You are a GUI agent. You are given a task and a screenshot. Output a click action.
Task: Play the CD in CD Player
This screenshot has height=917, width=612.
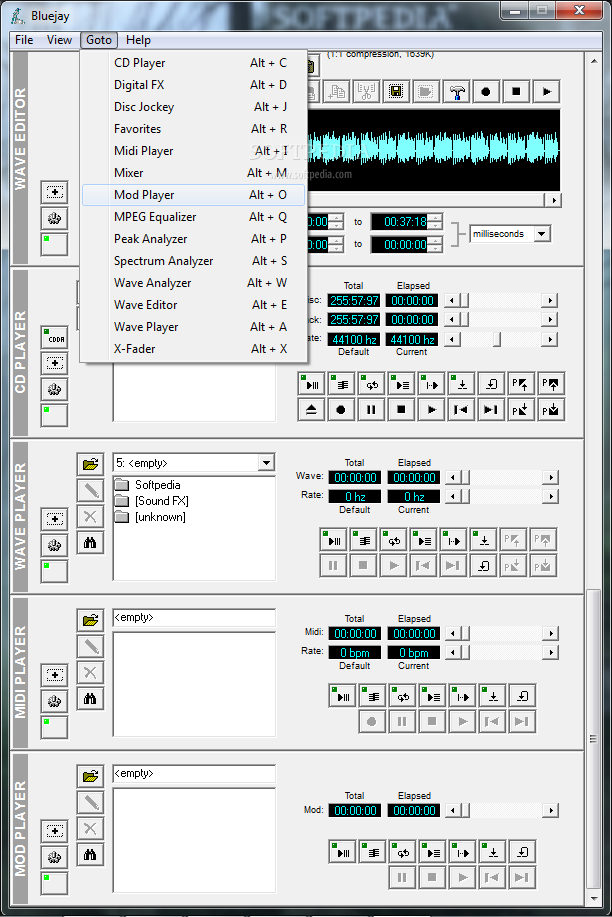point(431,409)
